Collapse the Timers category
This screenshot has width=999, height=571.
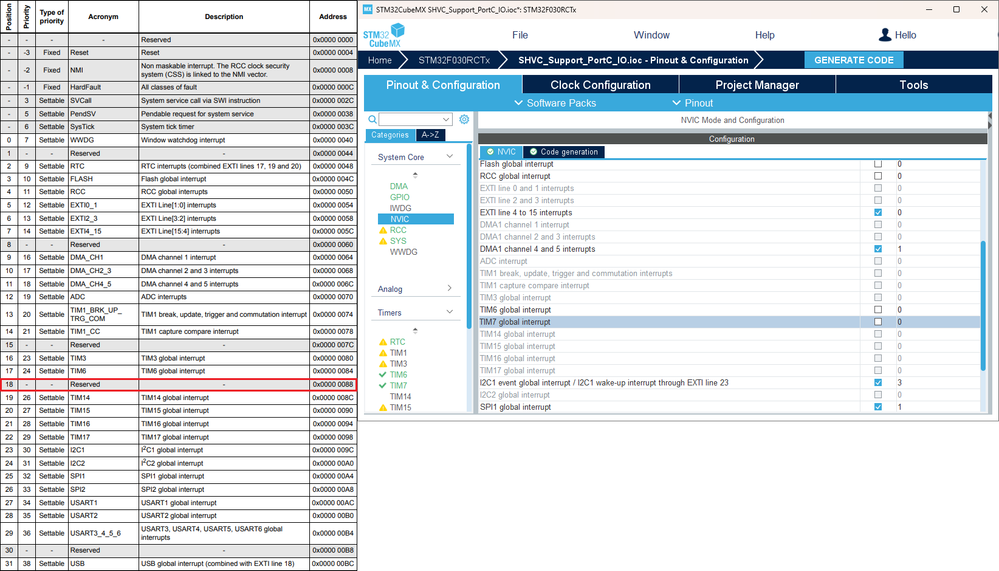tap(450, 312)
